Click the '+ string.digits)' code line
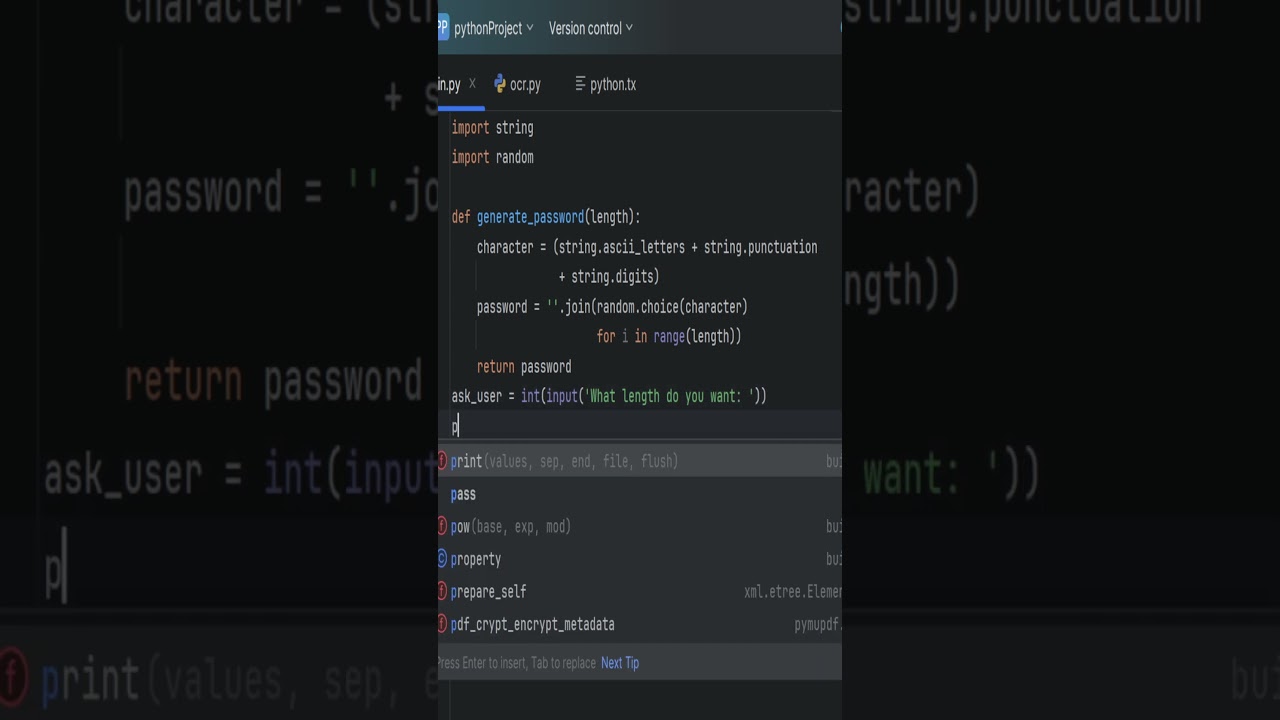Screen dimensions: 1280x720 click(608, 277)
